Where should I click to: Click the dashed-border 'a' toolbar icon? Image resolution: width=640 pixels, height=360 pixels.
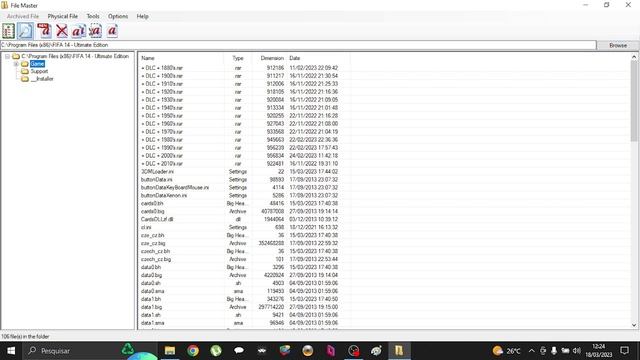coord(95,31)
